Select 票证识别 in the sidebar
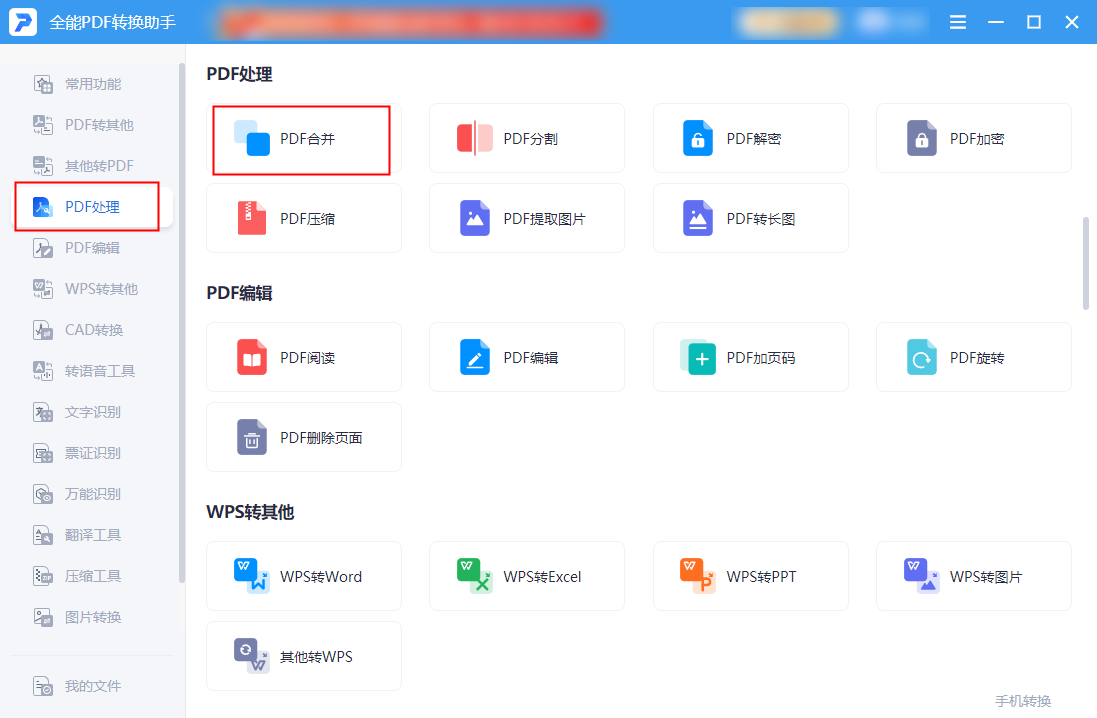Screen dimensions: 1097x718 pyautogui.click(x=93, y=453)
